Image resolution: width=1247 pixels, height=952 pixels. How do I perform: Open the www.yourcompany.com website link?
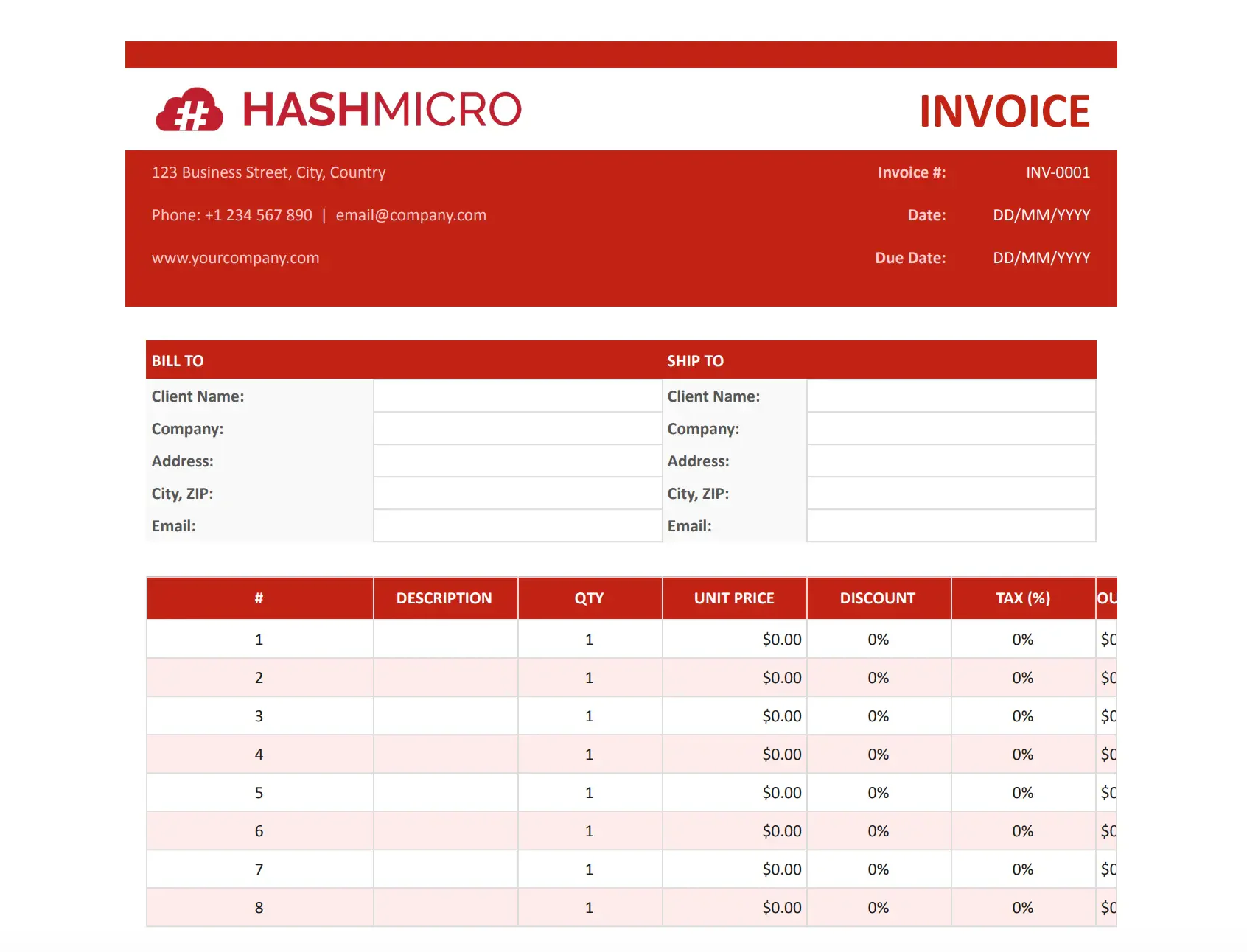235,258
